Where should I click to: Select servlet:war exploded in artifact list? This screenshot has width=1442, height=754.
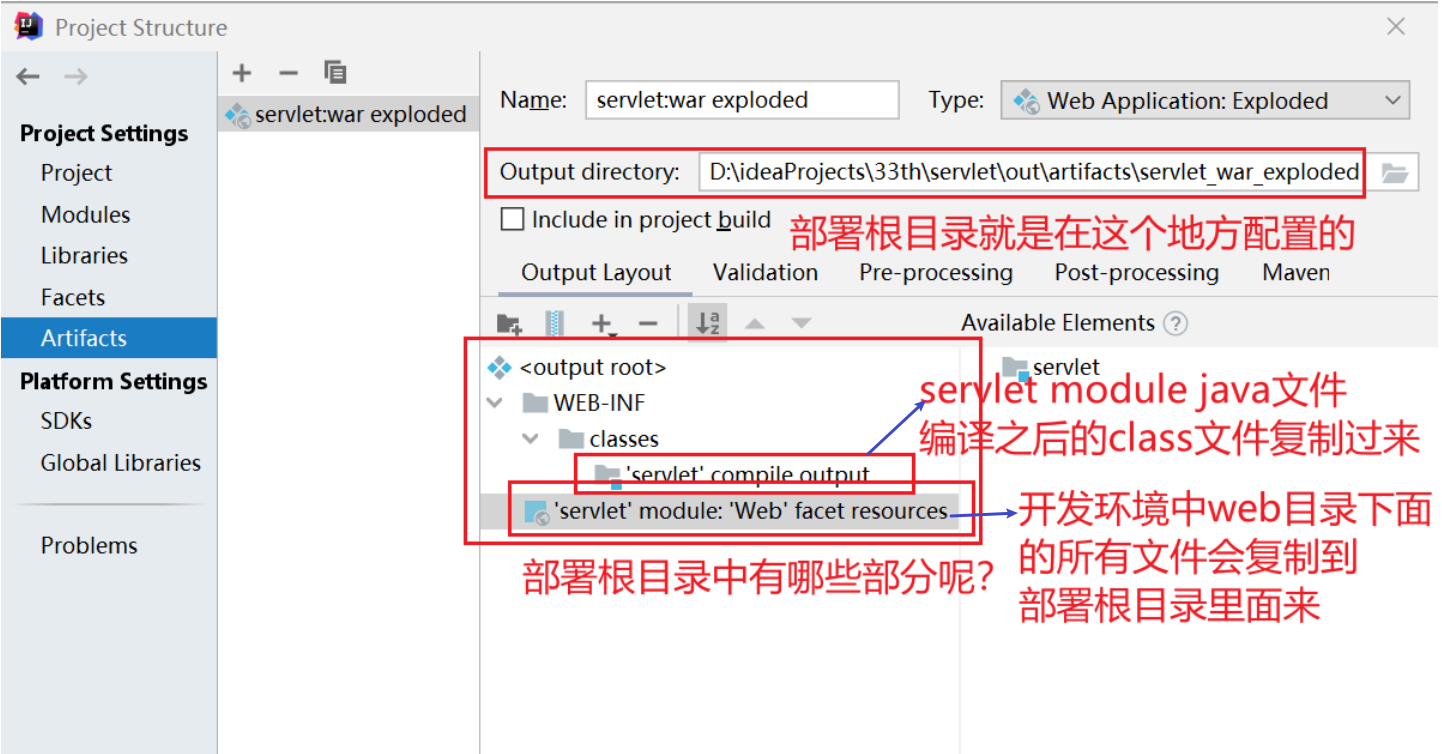click(349, 115)
